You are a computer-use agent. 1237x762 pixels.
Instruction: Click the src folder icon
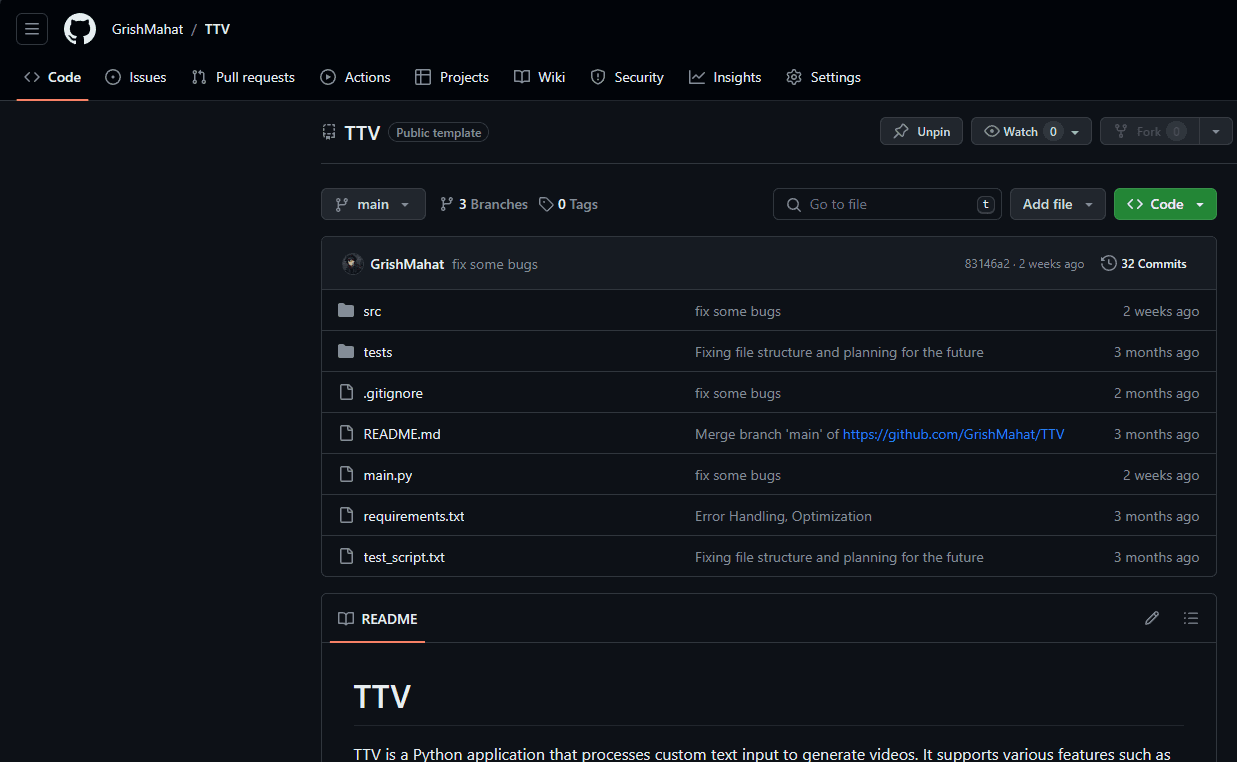click(x=346, y=311)
